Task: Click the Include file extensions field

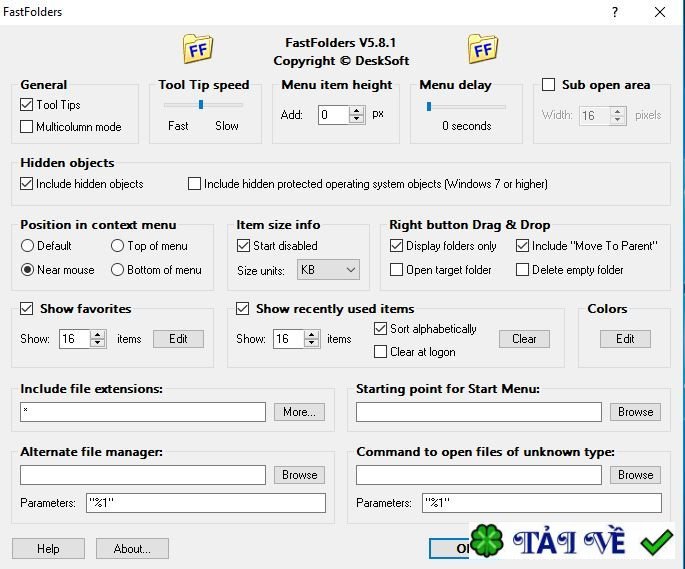Action: 143,412
